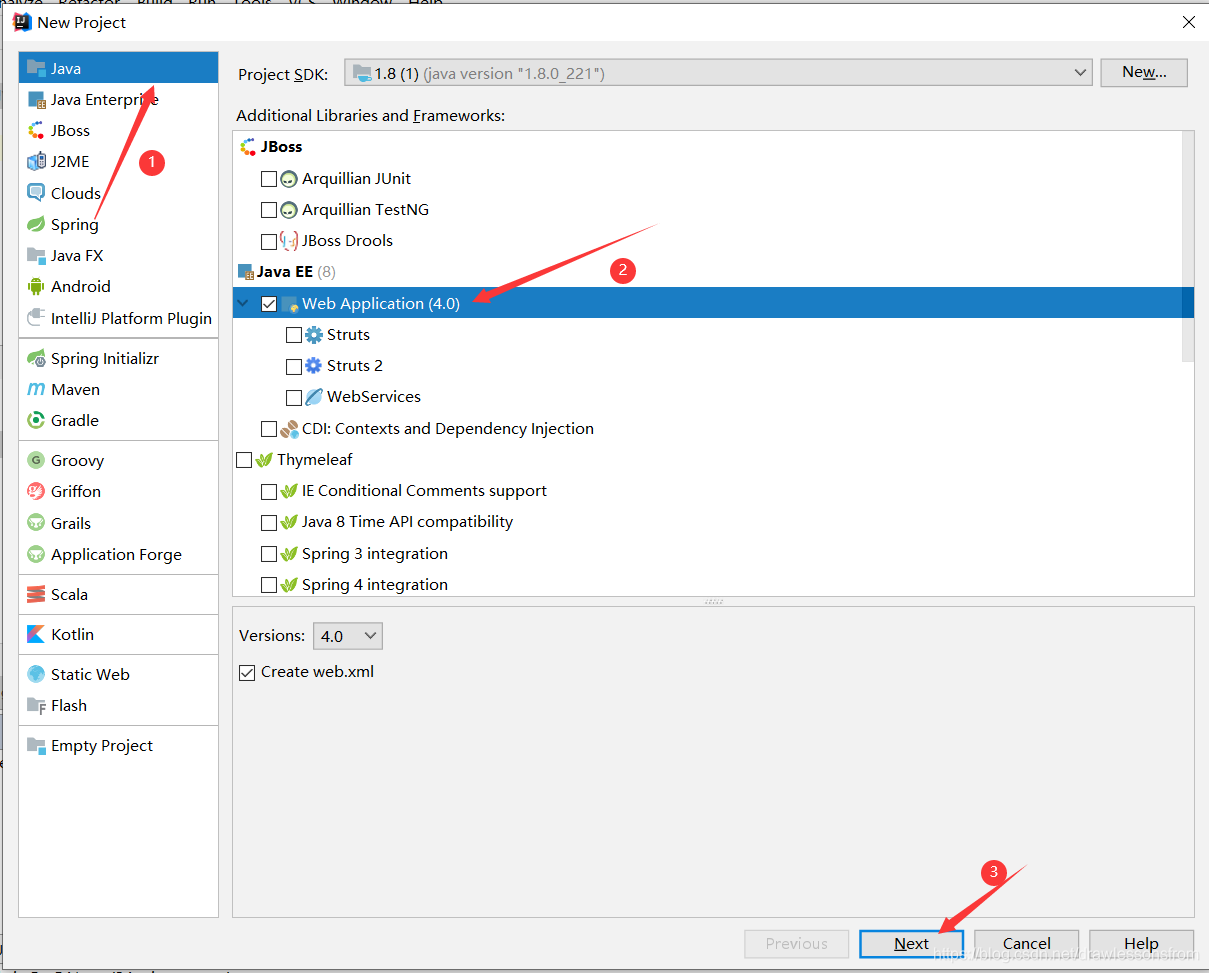Click the WebServices feather icon
The image size is (1209, 973).
(x=314, y=396)
